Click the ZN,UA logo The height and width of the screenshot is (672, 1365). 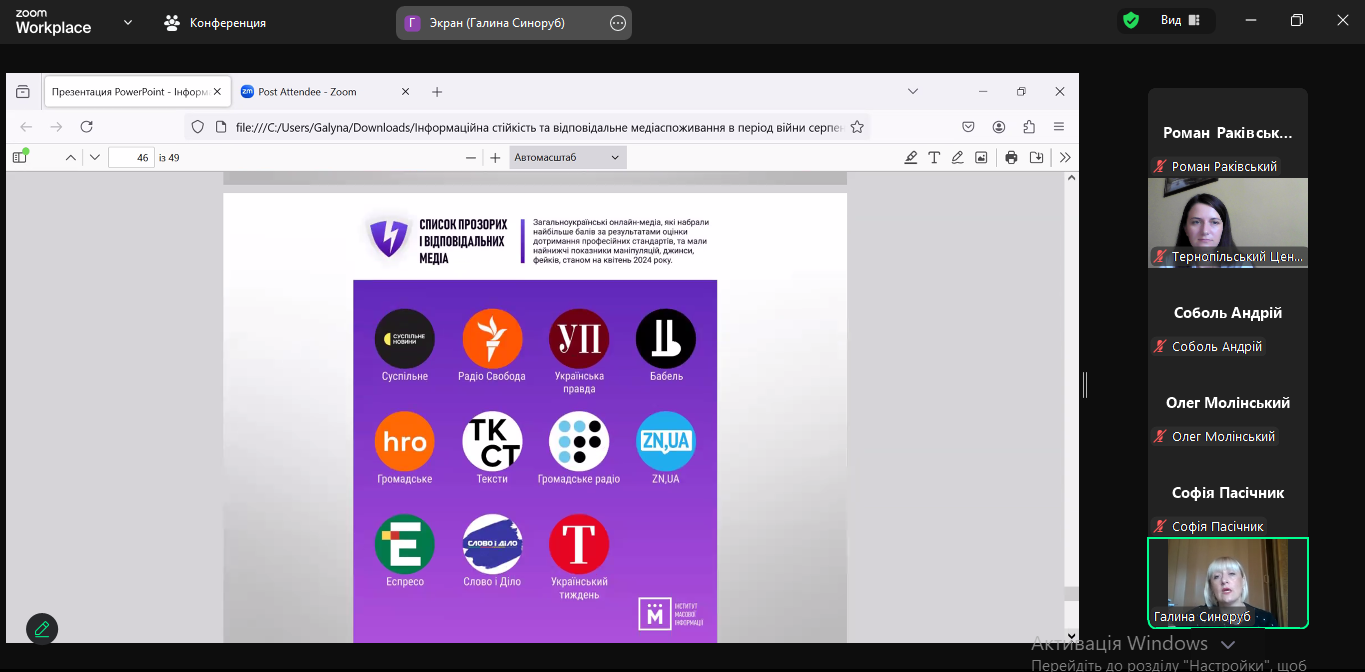(666, 441)
